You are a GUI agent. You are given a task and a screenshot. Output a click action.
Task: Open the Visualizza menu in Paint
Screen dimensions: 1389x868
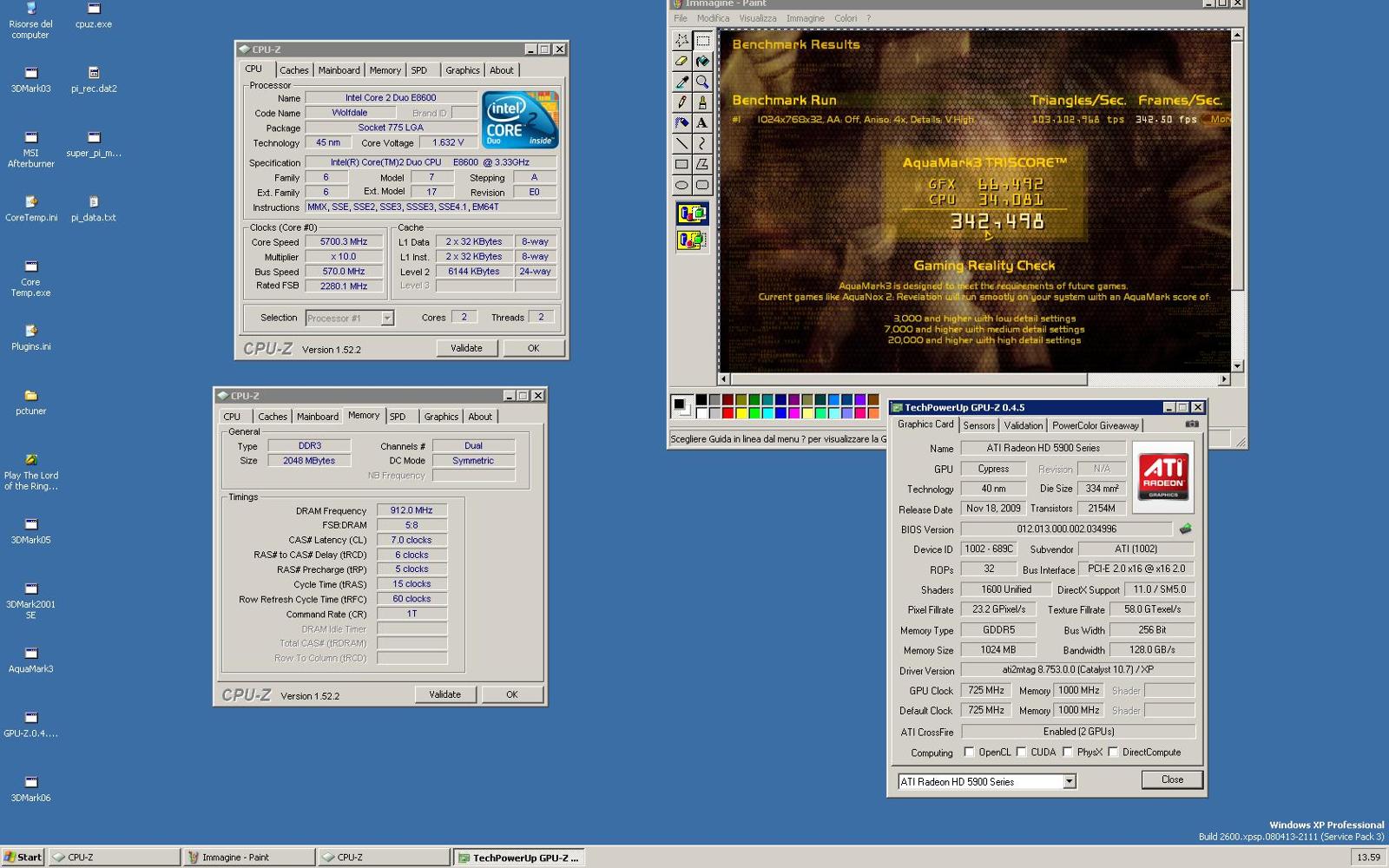coord(758,18)
